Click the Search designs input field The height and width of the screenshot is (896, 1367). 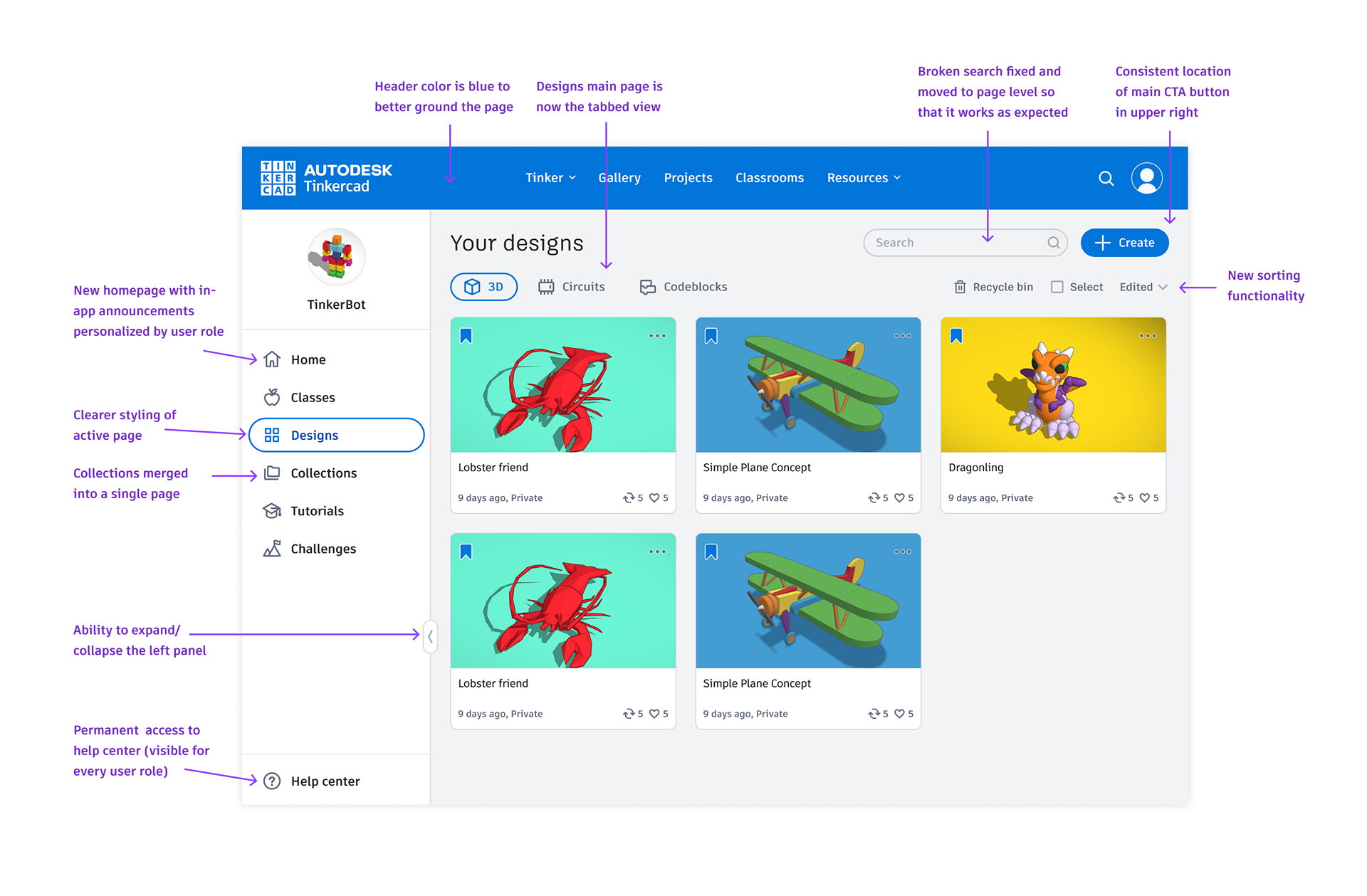965,243
